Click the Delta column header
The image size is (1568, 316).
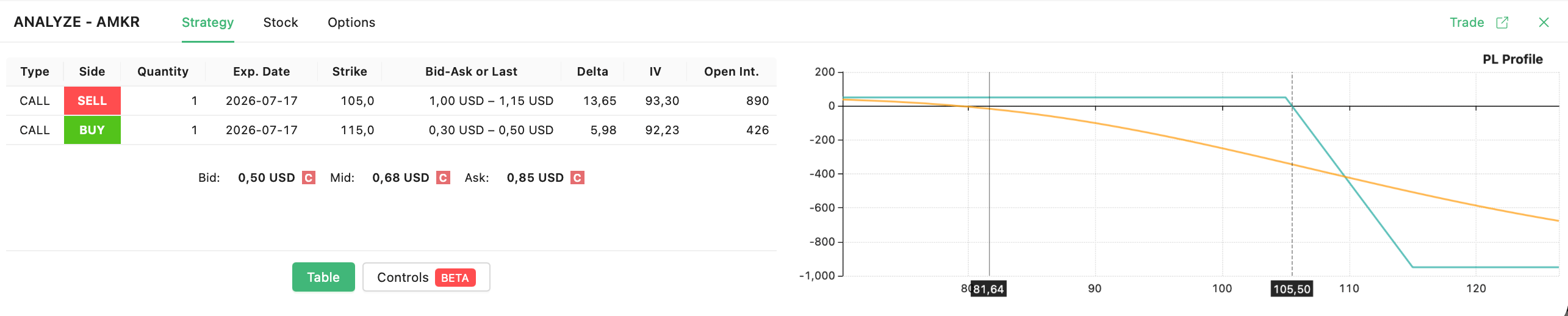click(592, 71)
